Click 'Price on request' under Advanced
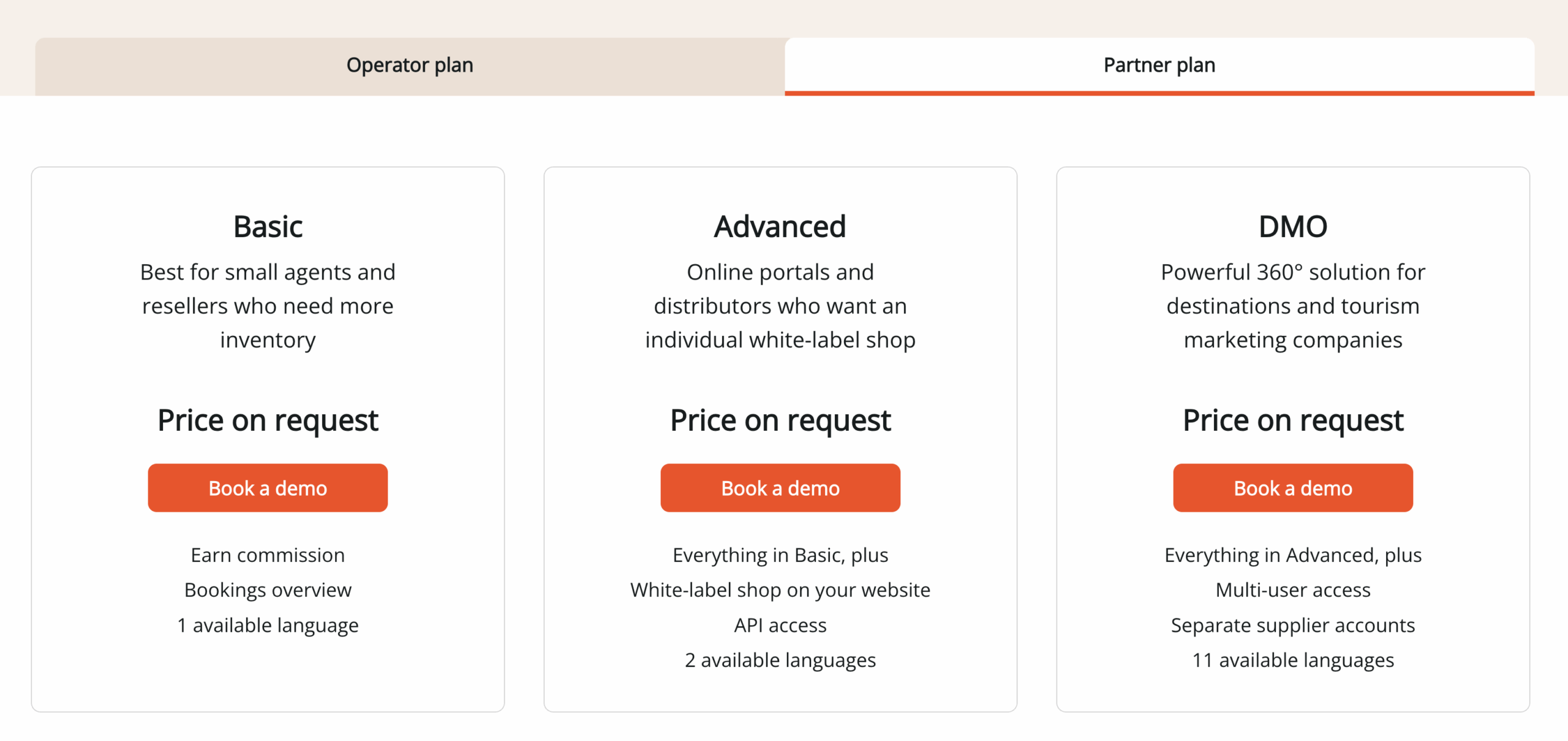1568x741 pixels. [780, 419]
